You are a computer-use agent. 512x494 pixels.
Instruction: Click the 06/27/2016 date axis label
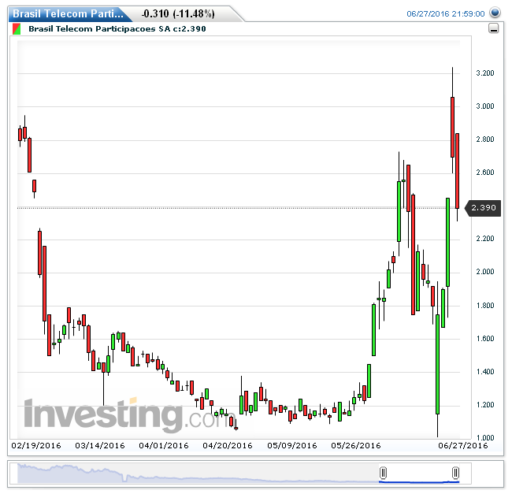(x=463, y=446)
